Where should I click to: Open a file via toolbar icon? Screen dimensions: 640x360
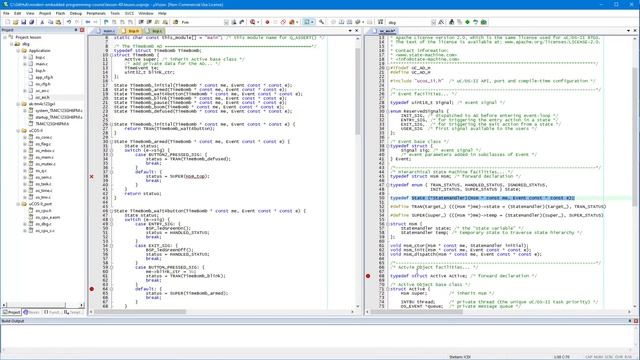tap(16, 22)
